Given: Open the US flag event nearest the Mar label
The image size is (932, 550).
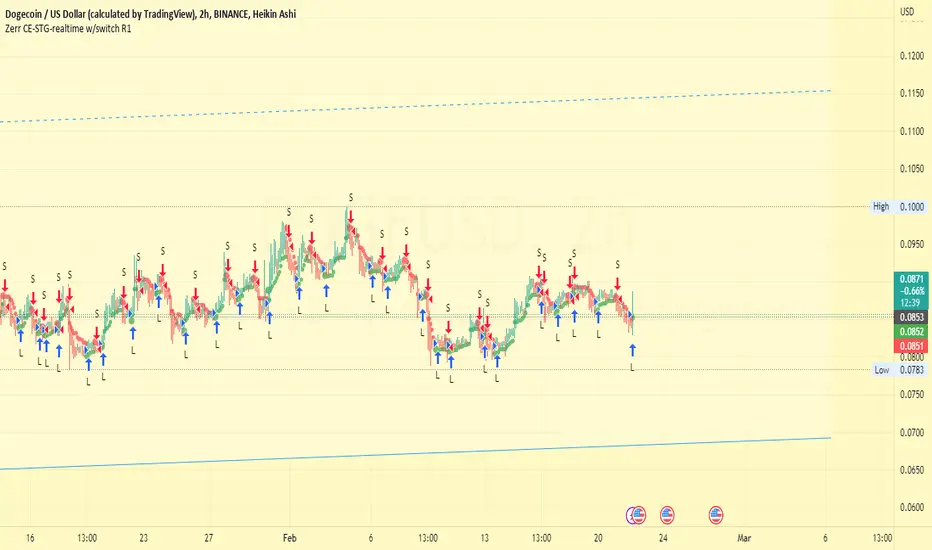Looking at the screenshot, I should (716, 515).
